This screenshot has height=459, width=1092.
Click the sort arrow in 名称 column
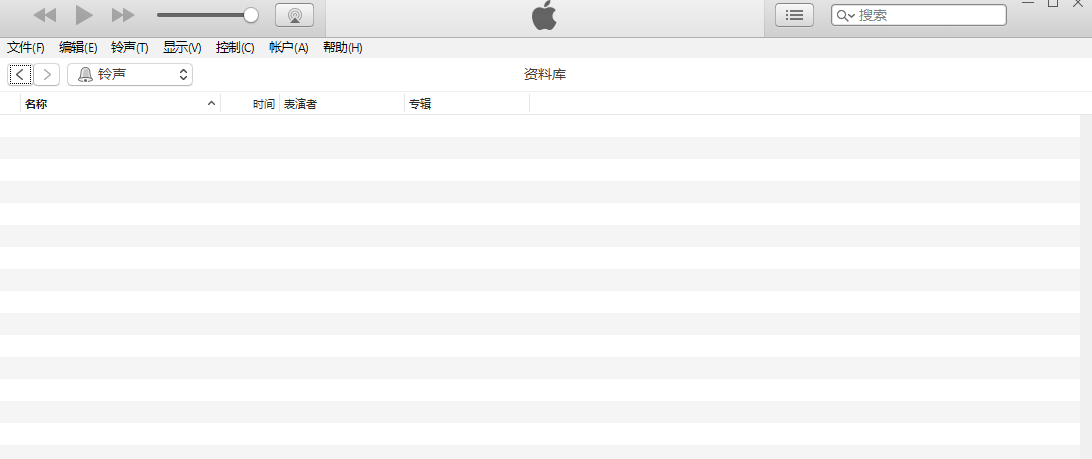point(211,104)
